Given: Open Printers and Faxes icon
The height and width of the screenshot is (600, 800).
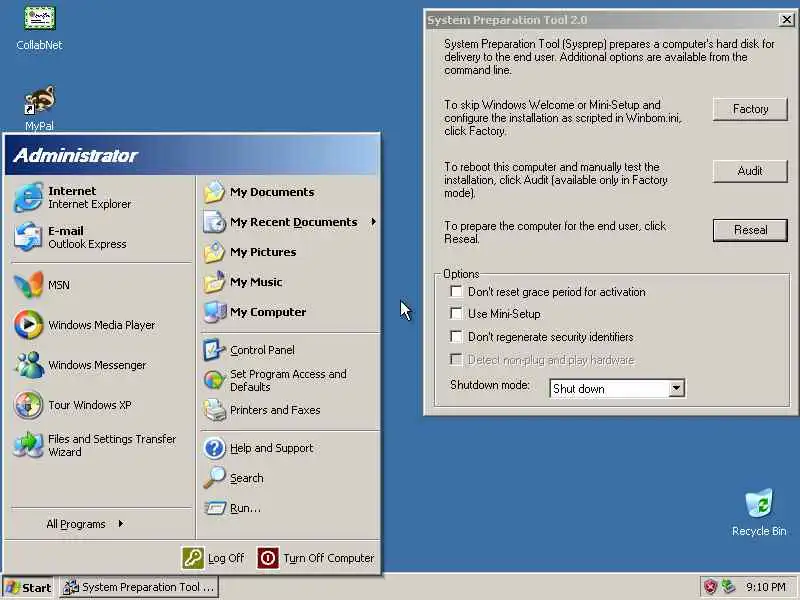Looking at the screenshot, I should point(214,410).
